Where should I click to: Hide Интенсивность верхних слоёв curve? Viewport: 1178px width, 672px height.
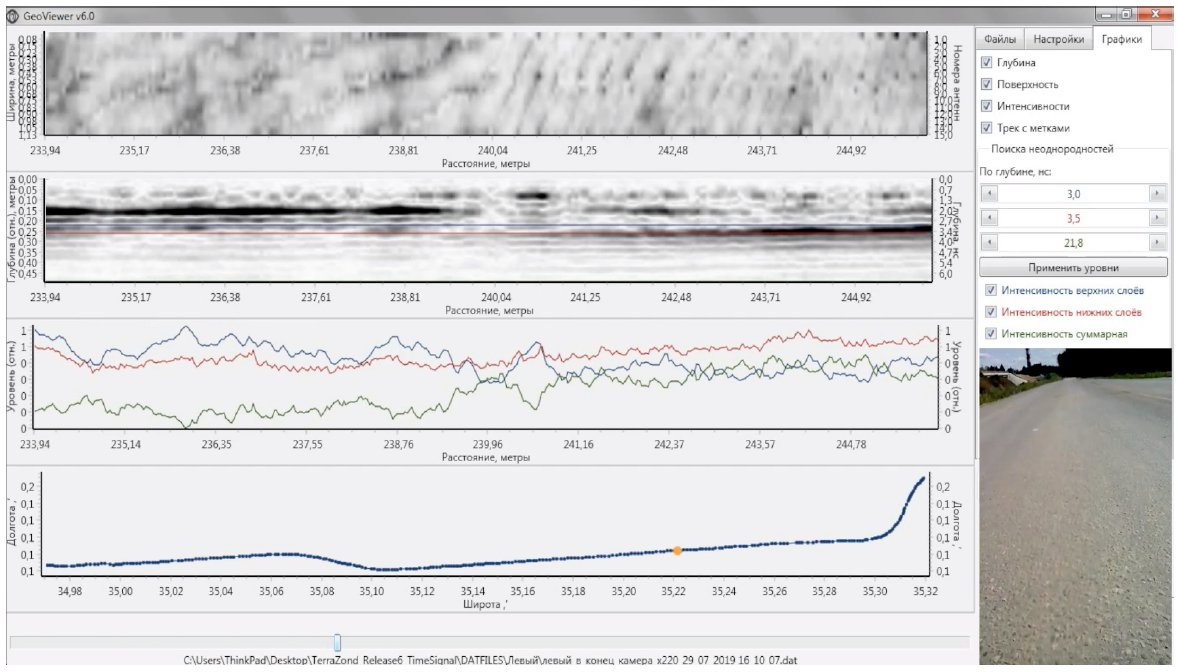click(x=991, y=290)
